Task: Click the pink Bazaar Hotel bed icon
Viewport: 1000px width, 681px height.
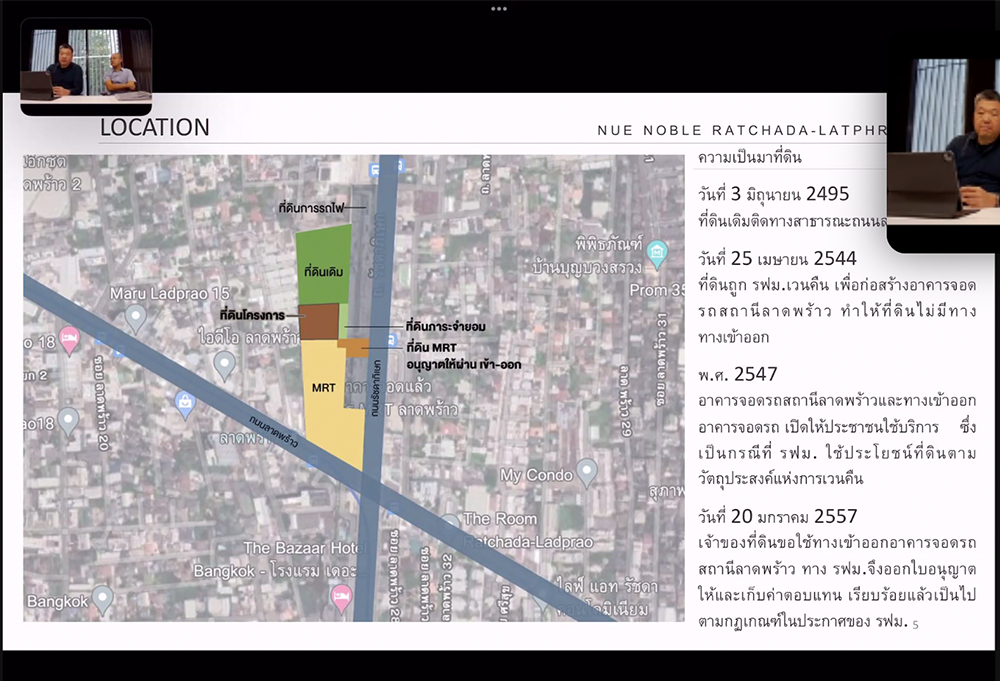Action: point(341,598)
